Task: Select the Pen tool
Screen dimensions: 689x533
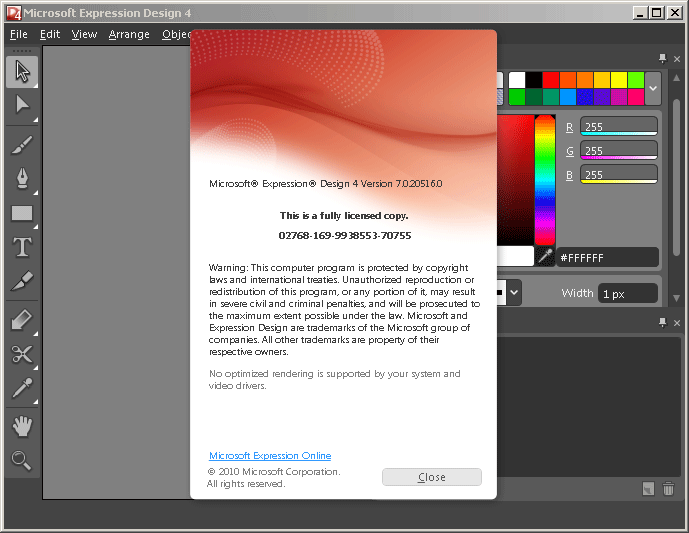Action: tap(22, 179)
